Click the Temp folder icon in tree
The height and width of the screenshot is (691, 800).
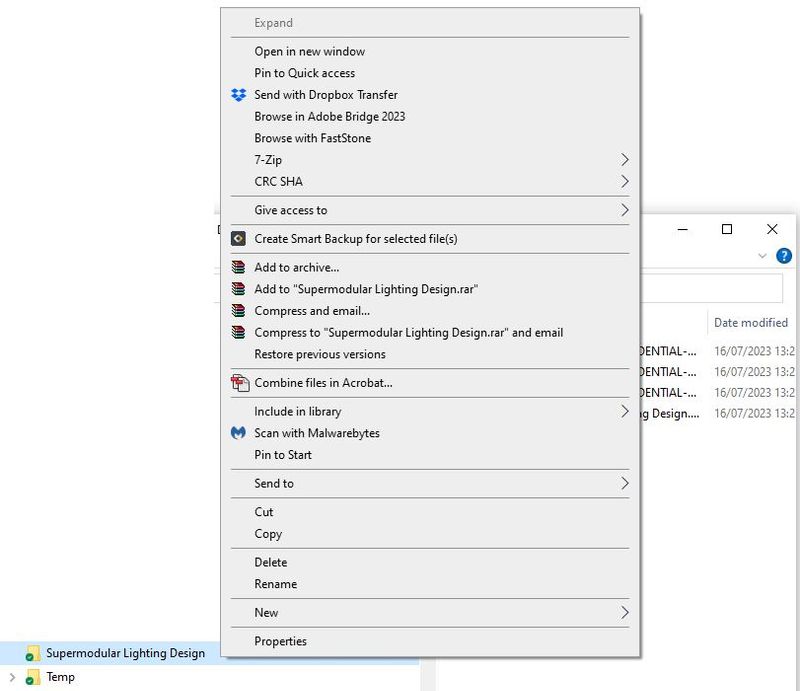click(x=32, y=677)
